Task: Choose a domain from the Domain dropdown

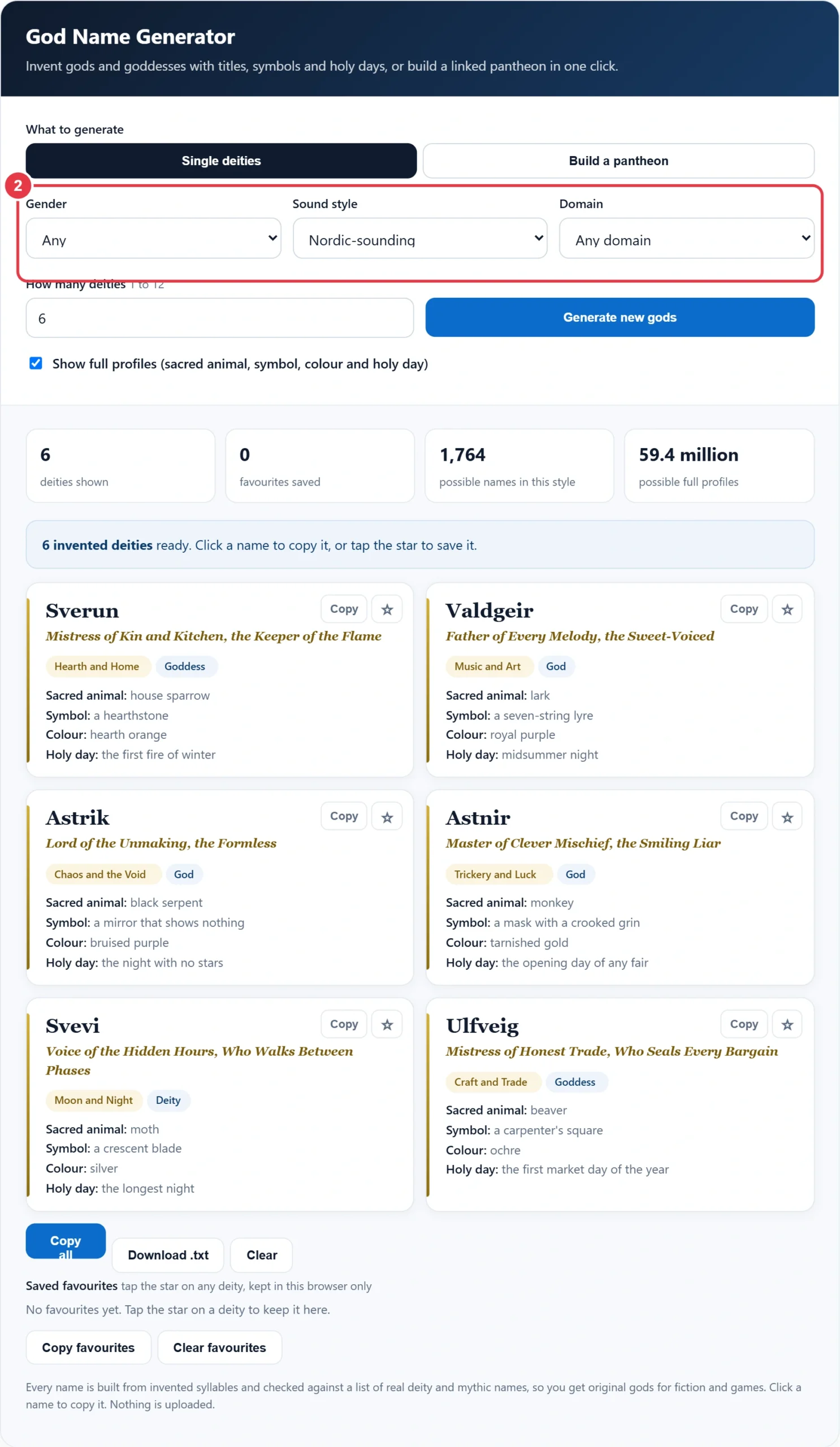Action: [x=687, y=239]
